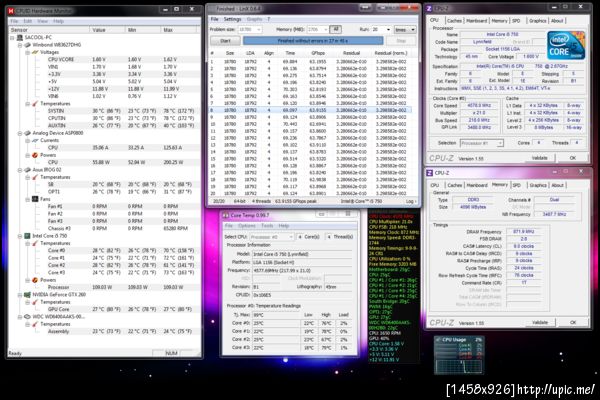
Task: Click Validate in the Memory CPU-Z window
Action: (x=540, y=323)
